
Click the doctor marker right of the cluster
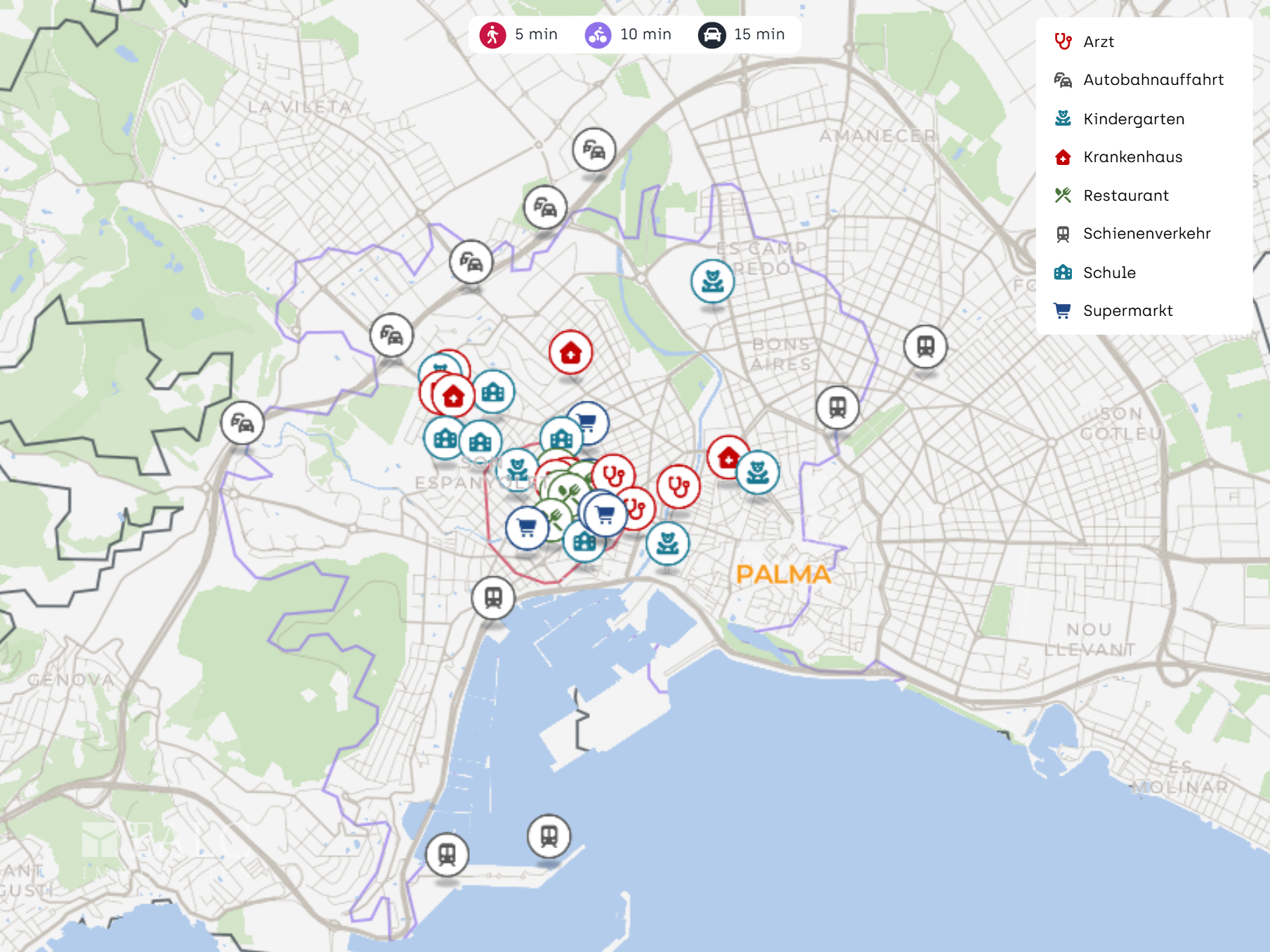click(x=678, y=486)
